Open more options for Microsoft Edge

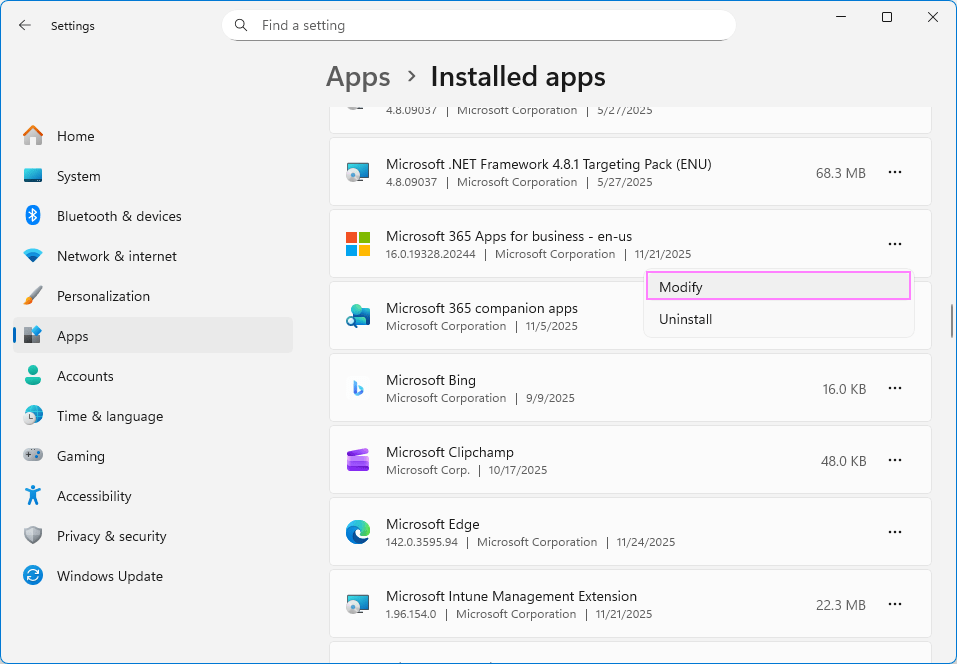coord(894,532)
